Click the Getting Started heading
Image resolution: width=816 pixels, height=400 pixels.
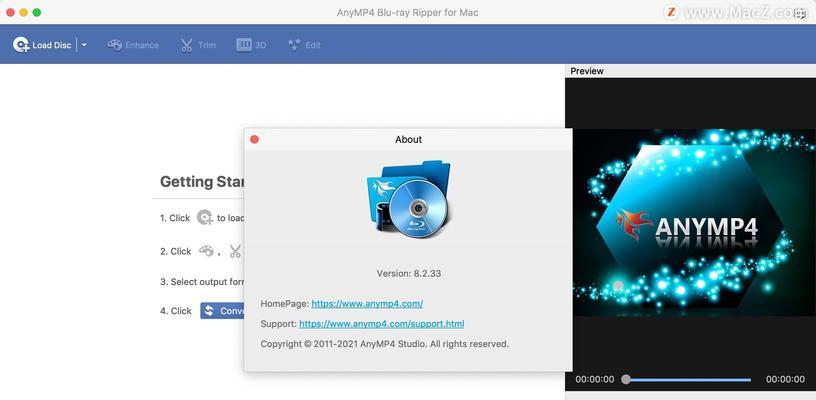[202, 182]
